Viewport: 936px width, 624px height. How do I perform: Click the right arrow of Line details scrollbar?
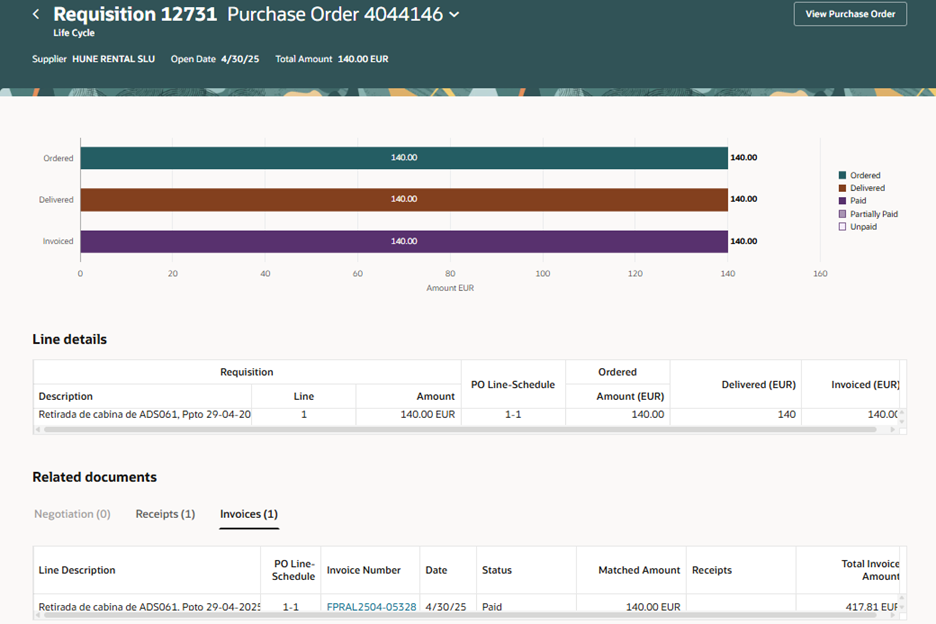[x=892, y=429]
